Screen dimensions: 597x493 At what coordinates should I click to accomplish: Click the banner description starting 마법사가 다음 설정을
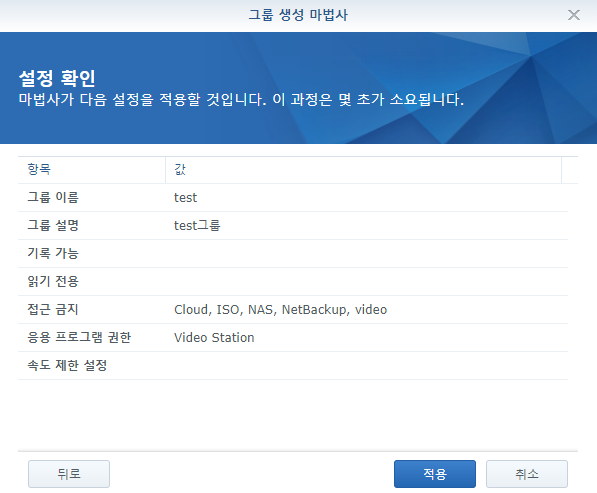(x=241, y=100)
